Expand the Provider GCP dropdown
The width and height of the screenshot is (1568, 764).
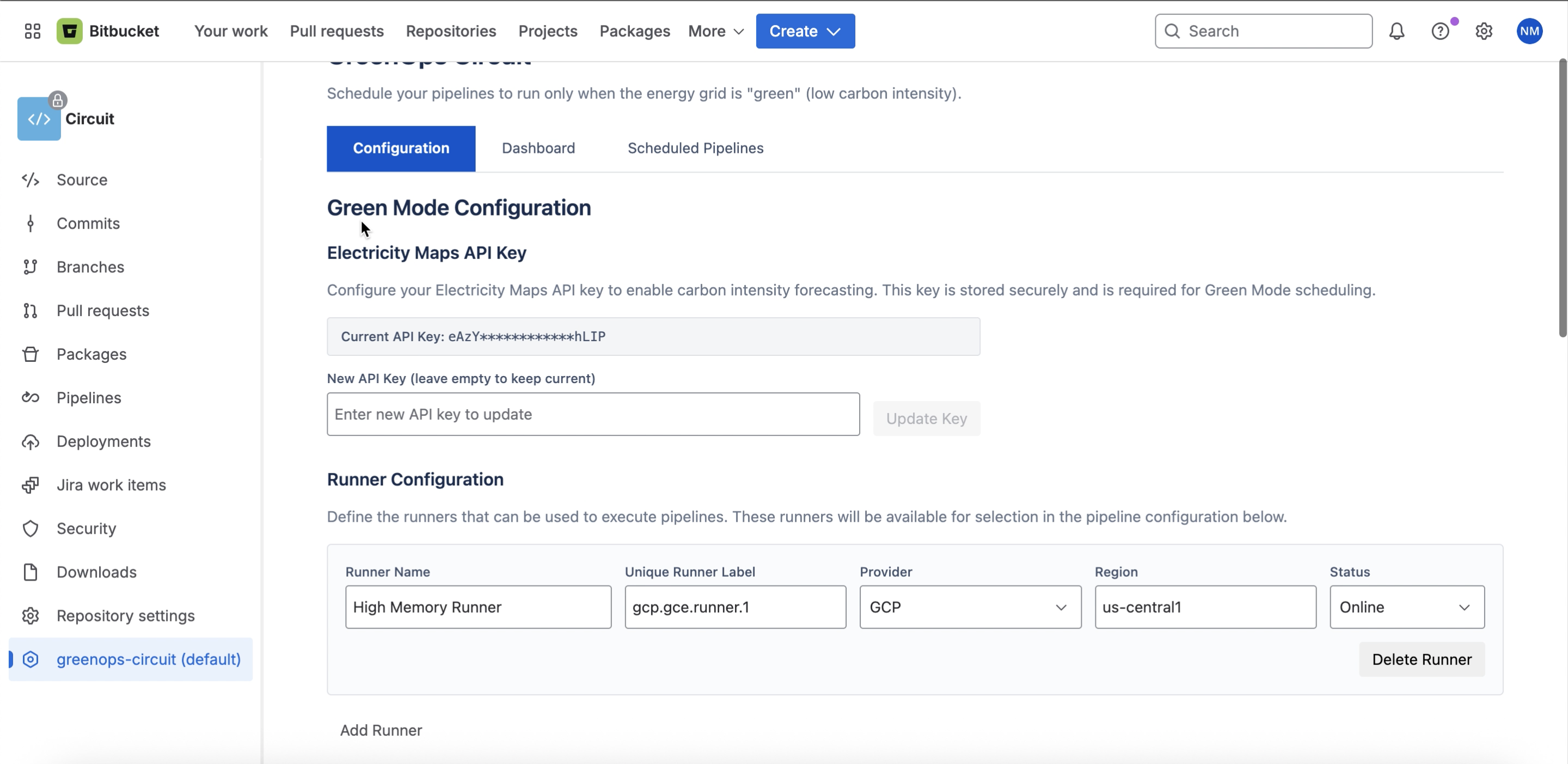[970, 607]
